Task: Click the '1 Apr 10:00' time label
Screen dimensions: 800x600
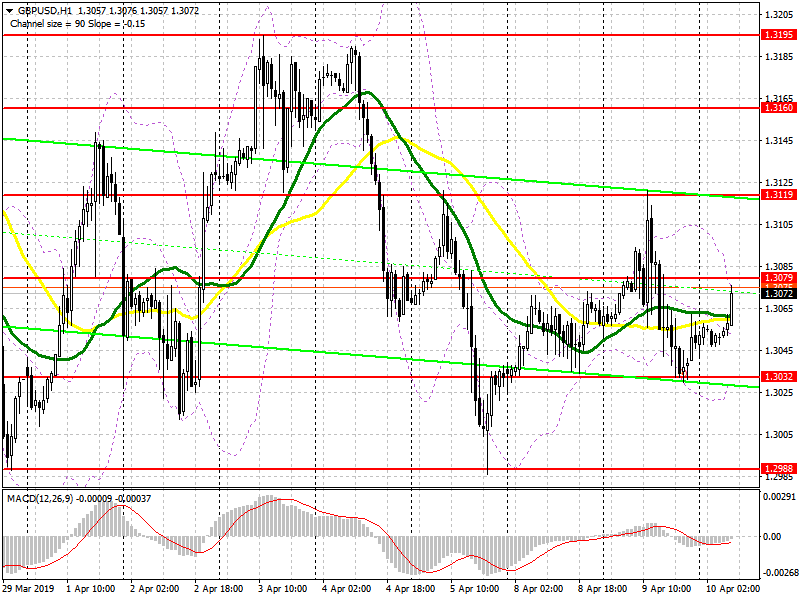Action: (x=91, y=589)
